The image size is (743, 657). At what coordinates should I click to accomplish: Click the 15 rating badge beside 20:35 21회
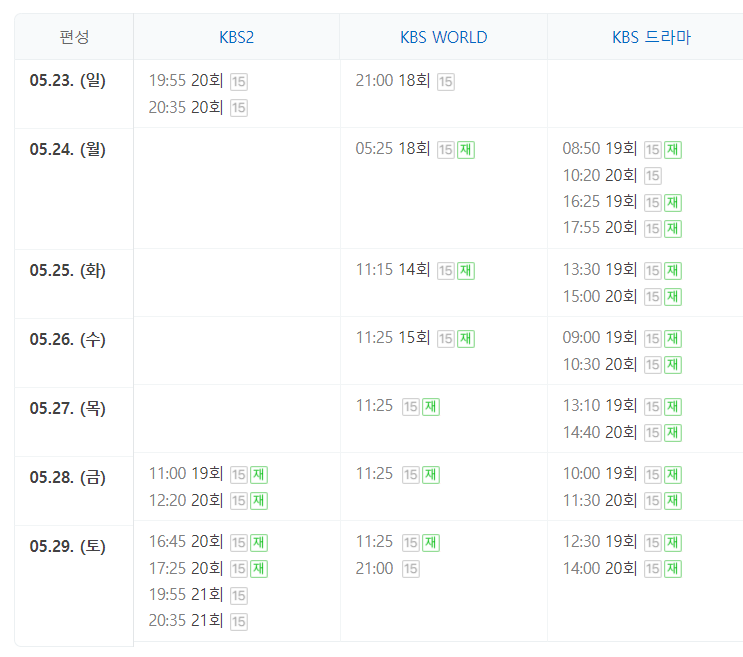pyautogui.click(x=239, y=621)
